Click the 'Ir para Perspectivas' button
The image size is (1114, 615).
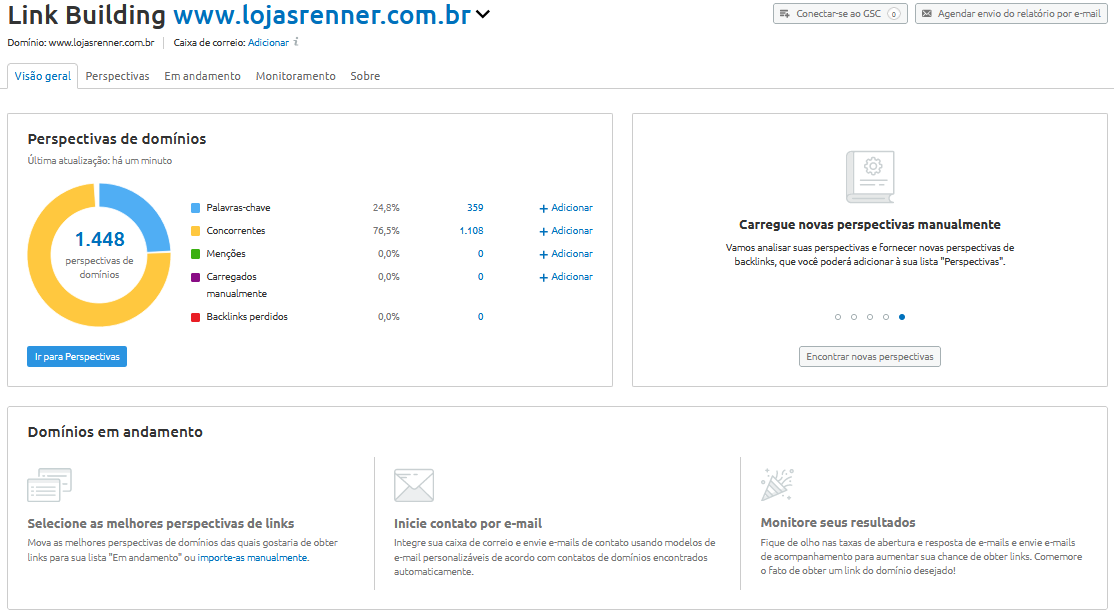click(77, 356)
